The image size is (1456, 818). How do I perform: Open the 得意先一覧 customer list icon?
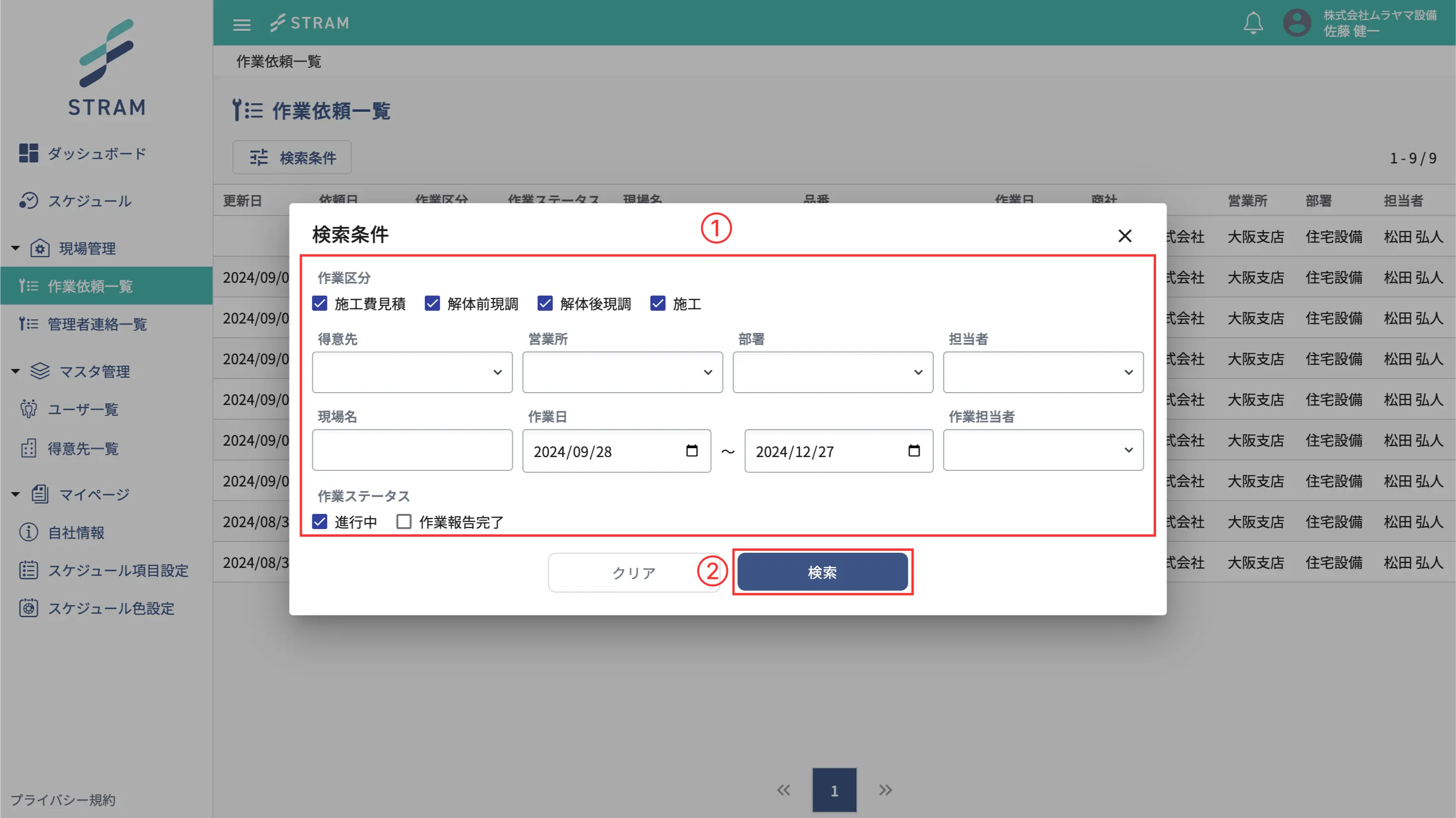[x=28, y=448]
